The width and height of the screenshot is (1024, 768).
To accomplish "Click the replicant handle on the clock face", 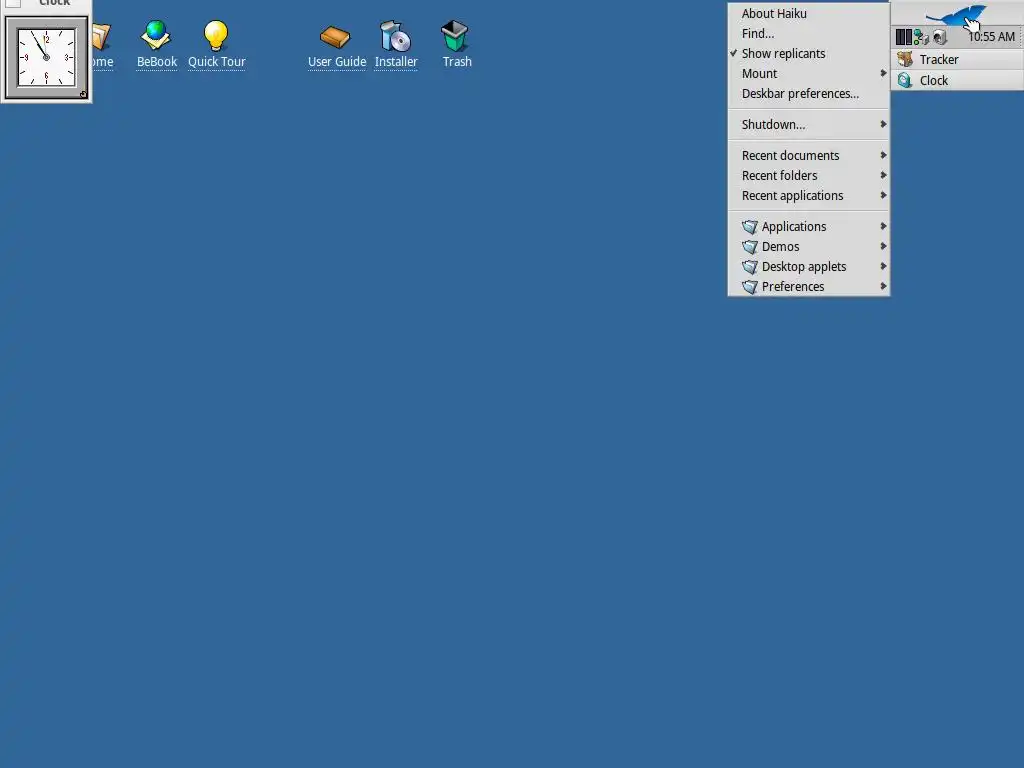I will (83, 94).
